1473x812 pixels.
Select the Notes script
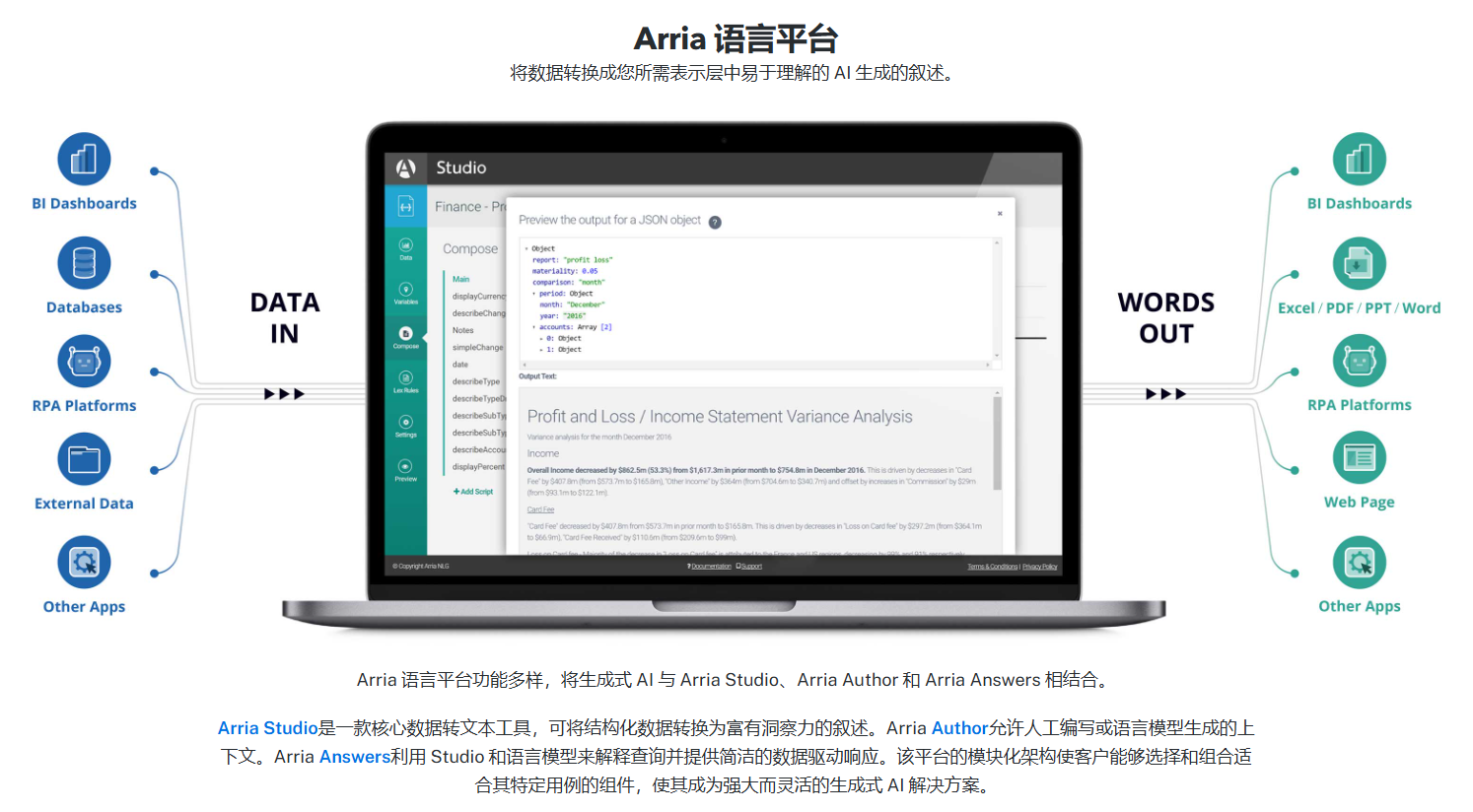tap(463, 330)
